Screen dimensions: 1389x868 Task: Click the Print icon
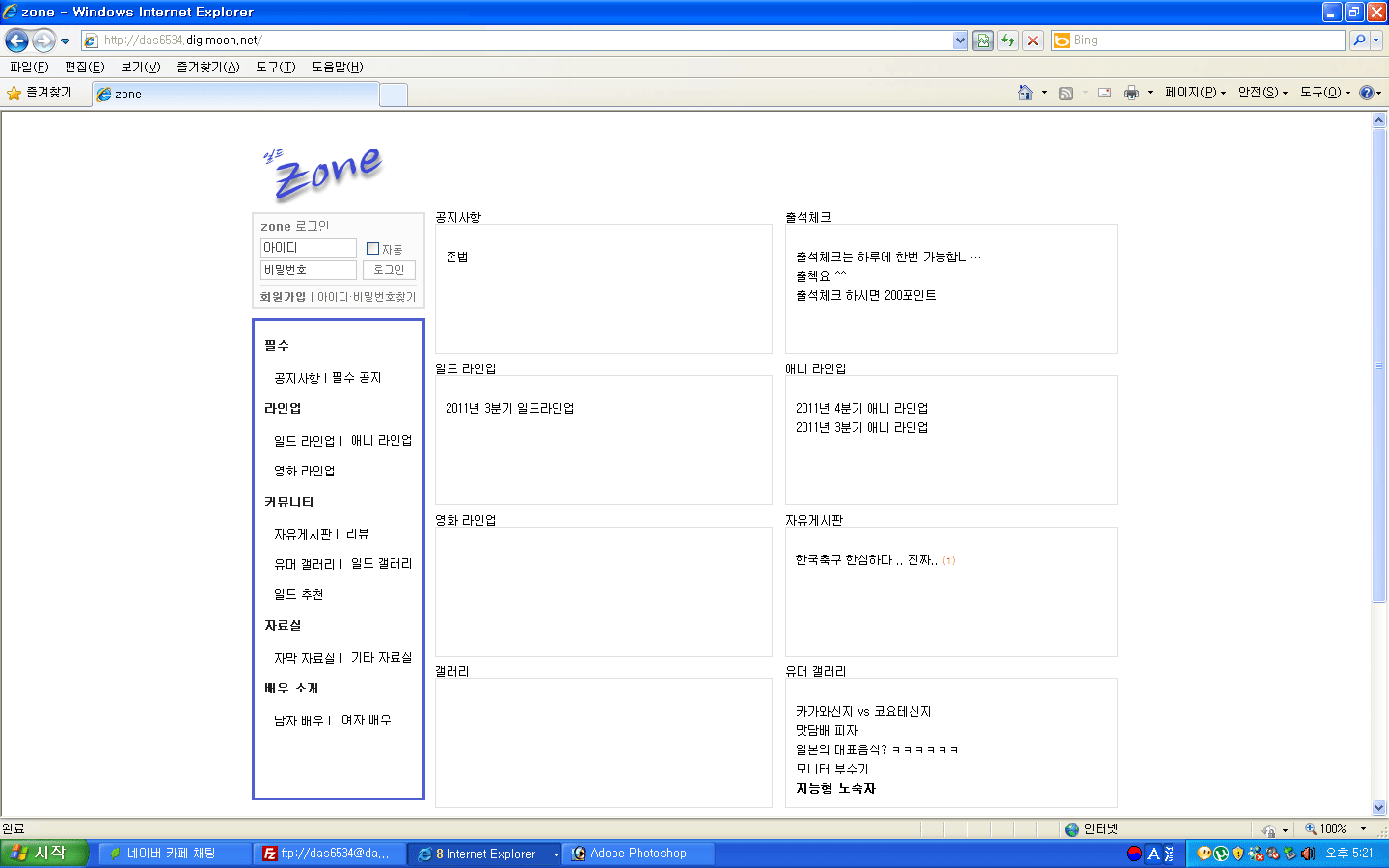click(1131, 93)
